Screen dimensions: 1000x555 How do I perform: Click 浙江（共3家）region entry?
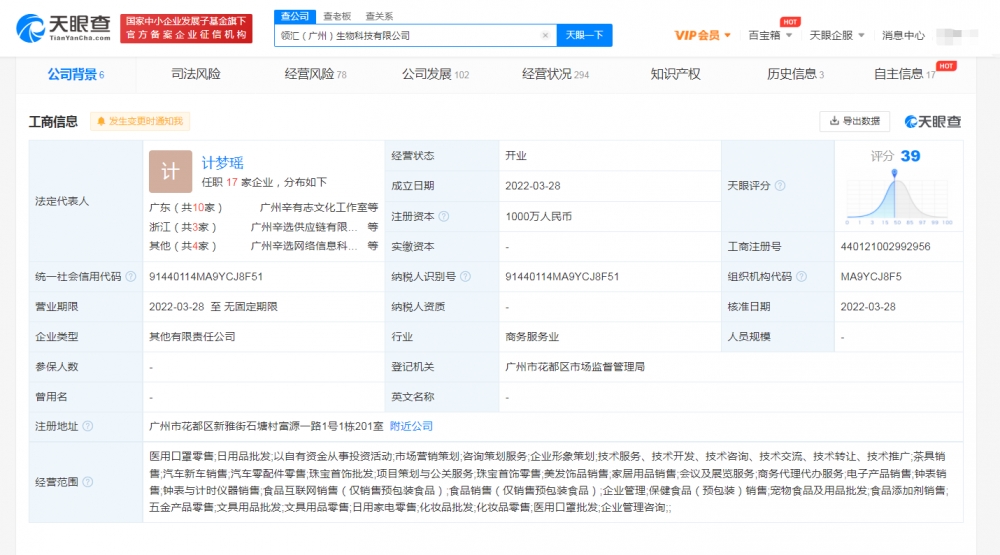point(183,227)
